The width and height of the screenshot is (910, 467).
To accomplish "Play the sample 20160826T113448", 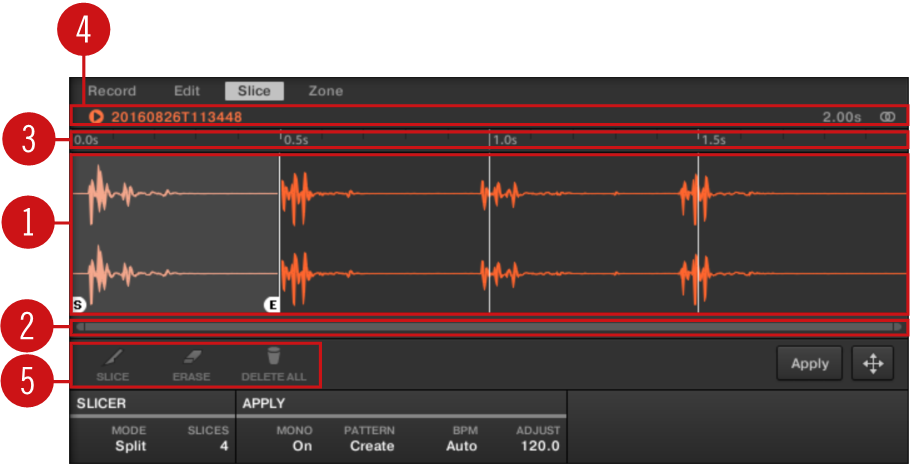I will point(97,117).
